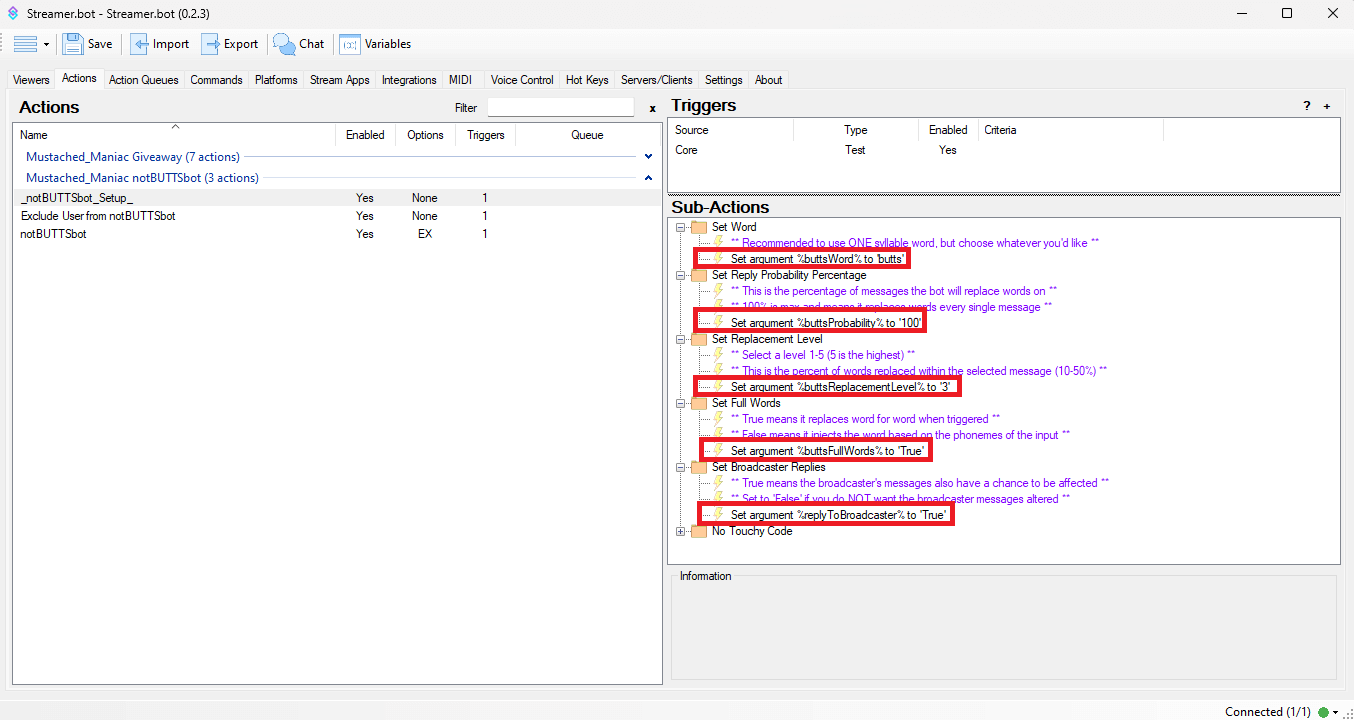Select the _notBUTTSbot_Setup_ action
Screen dimensions: 1354x720
338,198
